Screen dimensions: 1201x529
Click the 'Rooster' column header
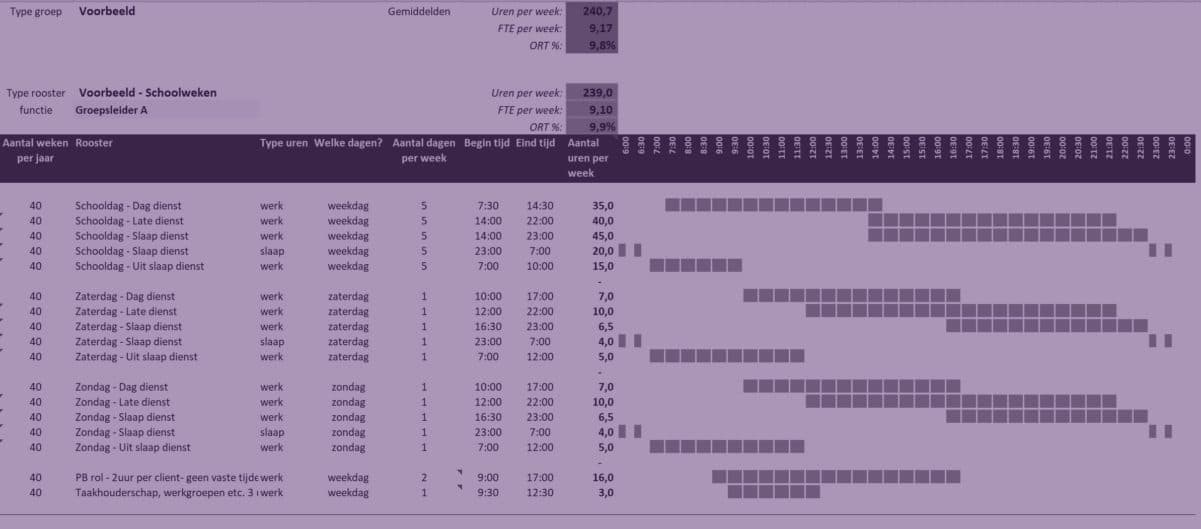tap(94, 143)
